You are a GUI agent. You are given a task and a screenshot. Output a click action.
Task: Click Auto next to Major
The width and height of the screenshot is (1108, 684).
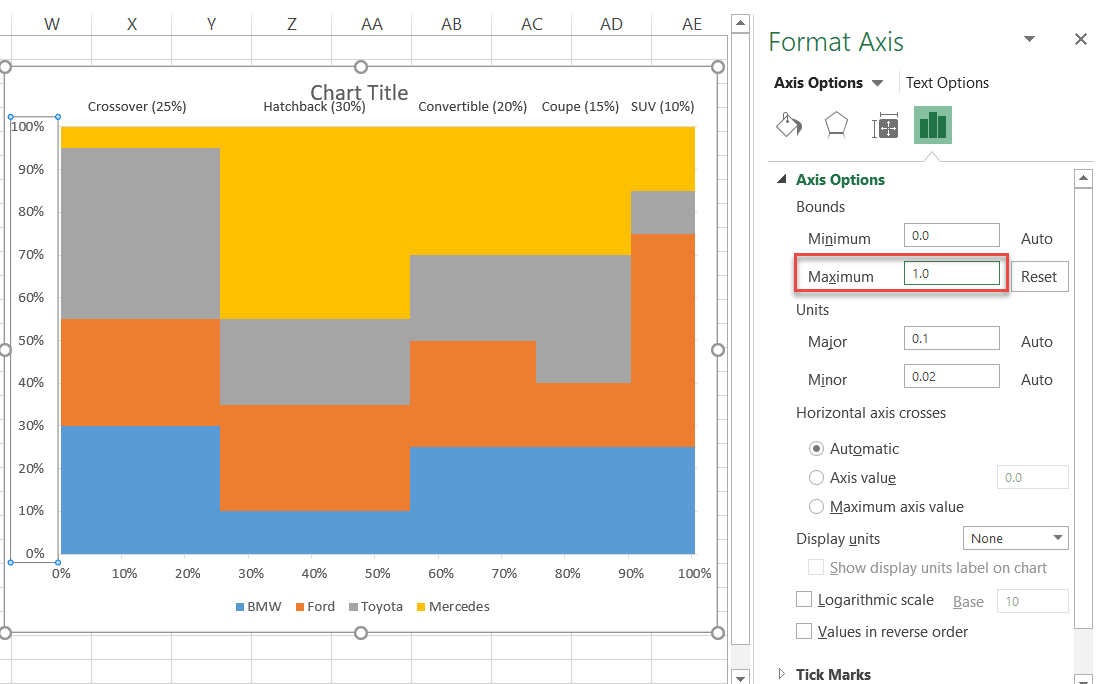tap(1037, 342)
